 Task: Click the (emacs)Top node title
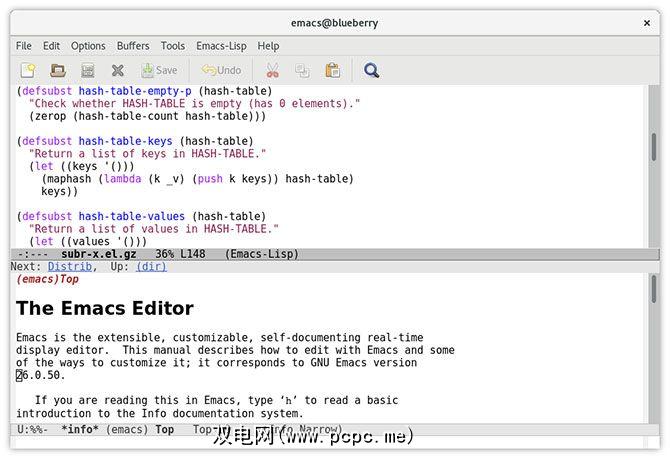(x=47, y=279)
